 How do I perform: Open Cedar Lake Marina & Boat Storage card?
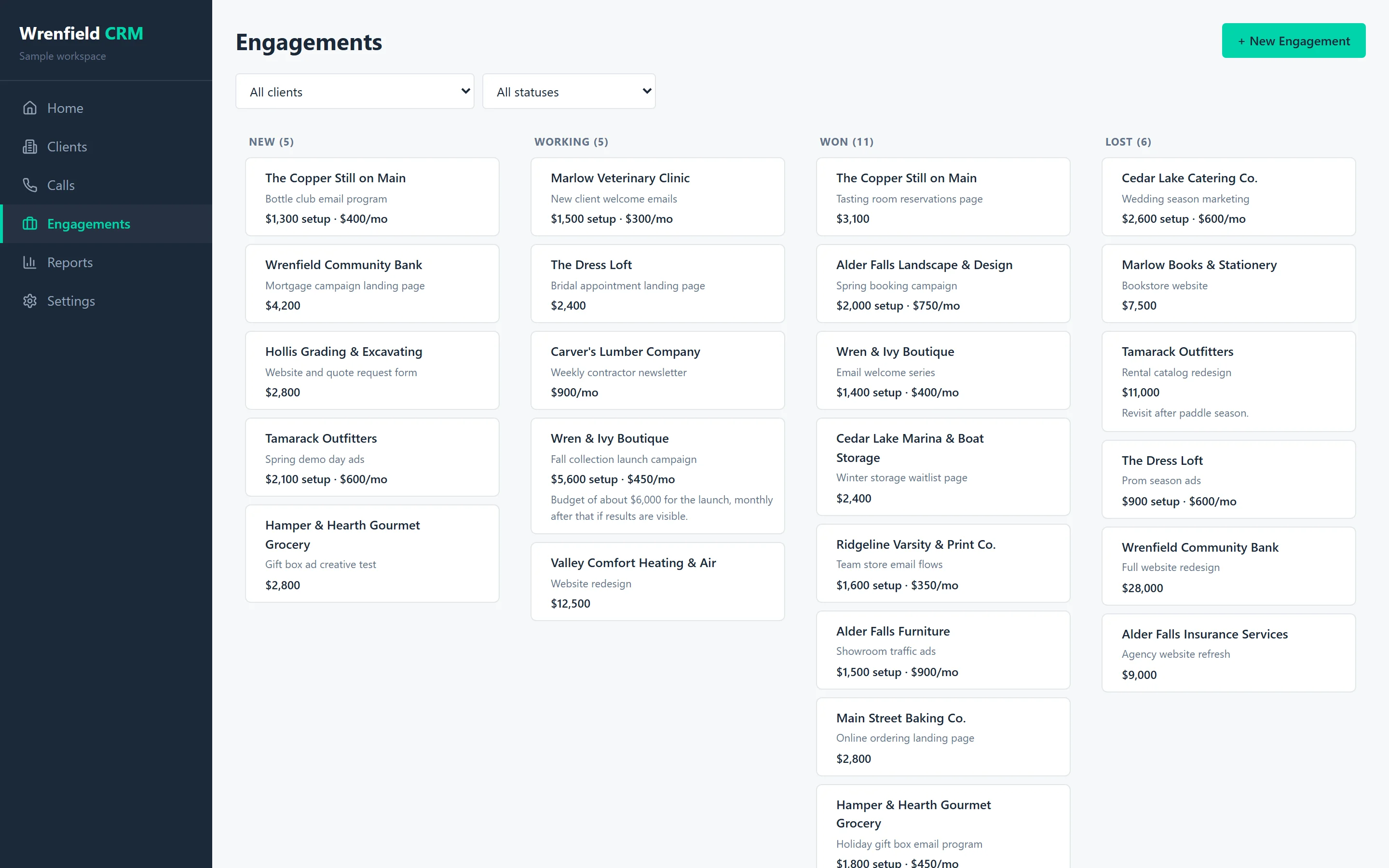[943, 467]
